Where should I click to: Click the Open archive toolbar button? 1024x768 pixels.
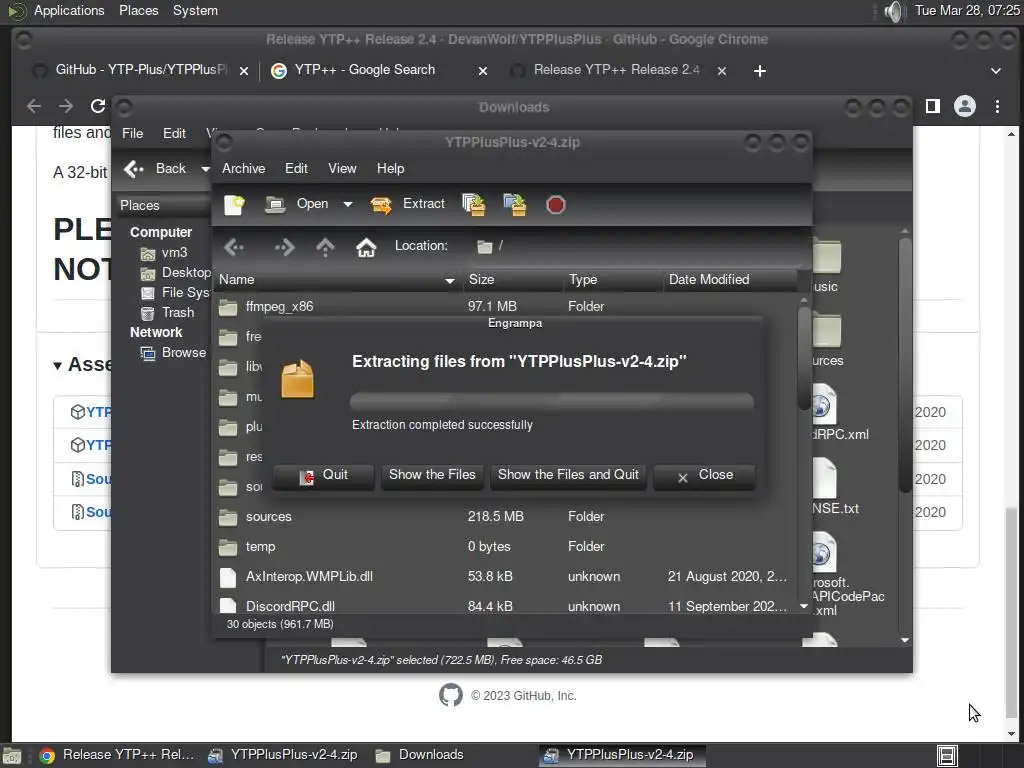[x=298, y=204]
